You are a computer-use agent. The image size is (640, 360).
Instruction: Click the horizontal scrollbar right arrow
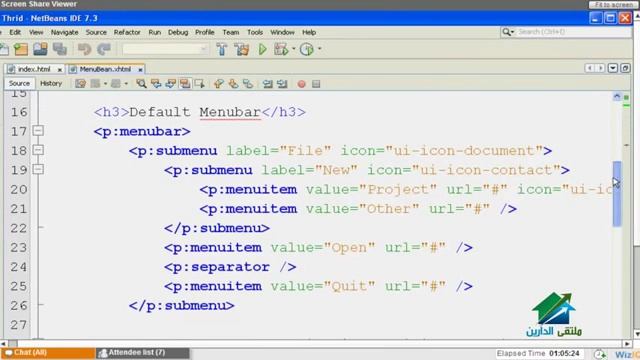click(627, 344)
